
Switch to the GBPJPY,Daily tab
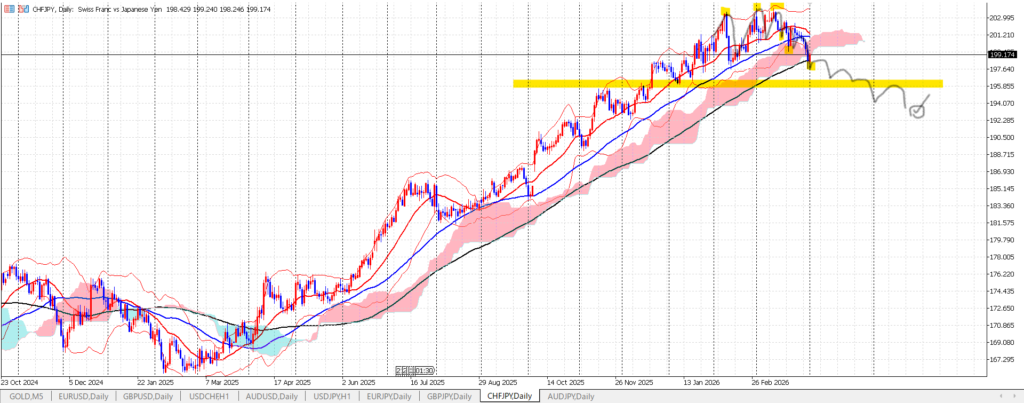click(447, 396)
